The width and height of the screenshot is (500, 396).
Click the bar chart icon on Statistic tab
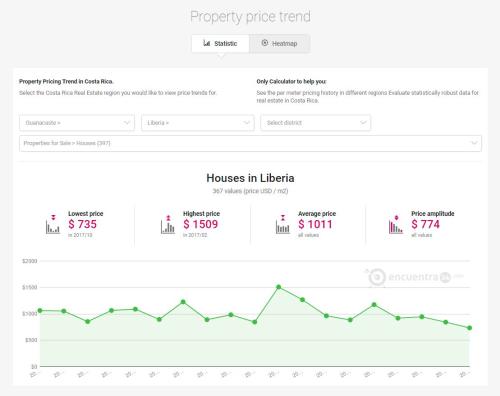point(207,43)
